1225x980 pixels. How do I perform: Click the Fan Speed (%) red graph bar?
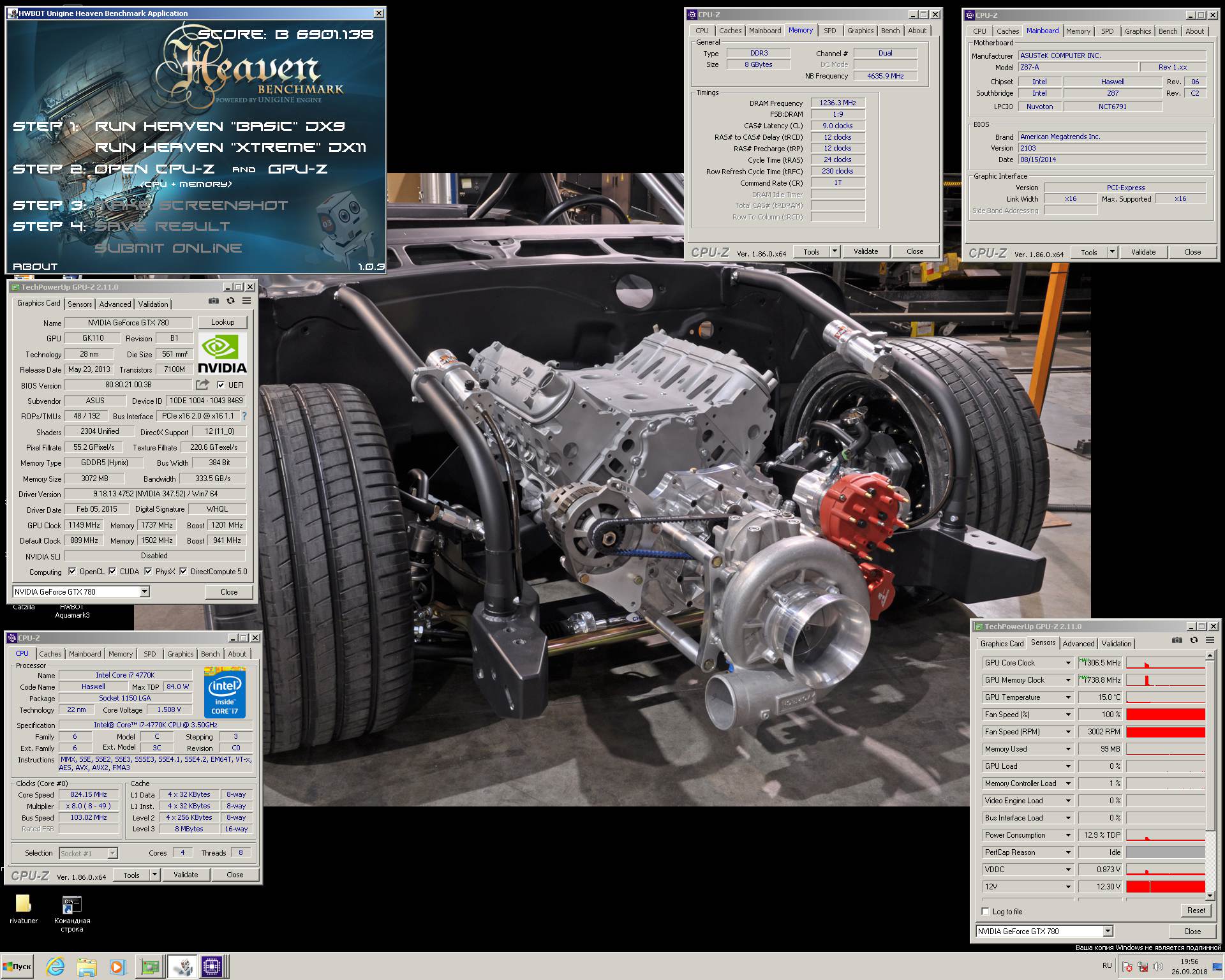[x=1166, y=715]
